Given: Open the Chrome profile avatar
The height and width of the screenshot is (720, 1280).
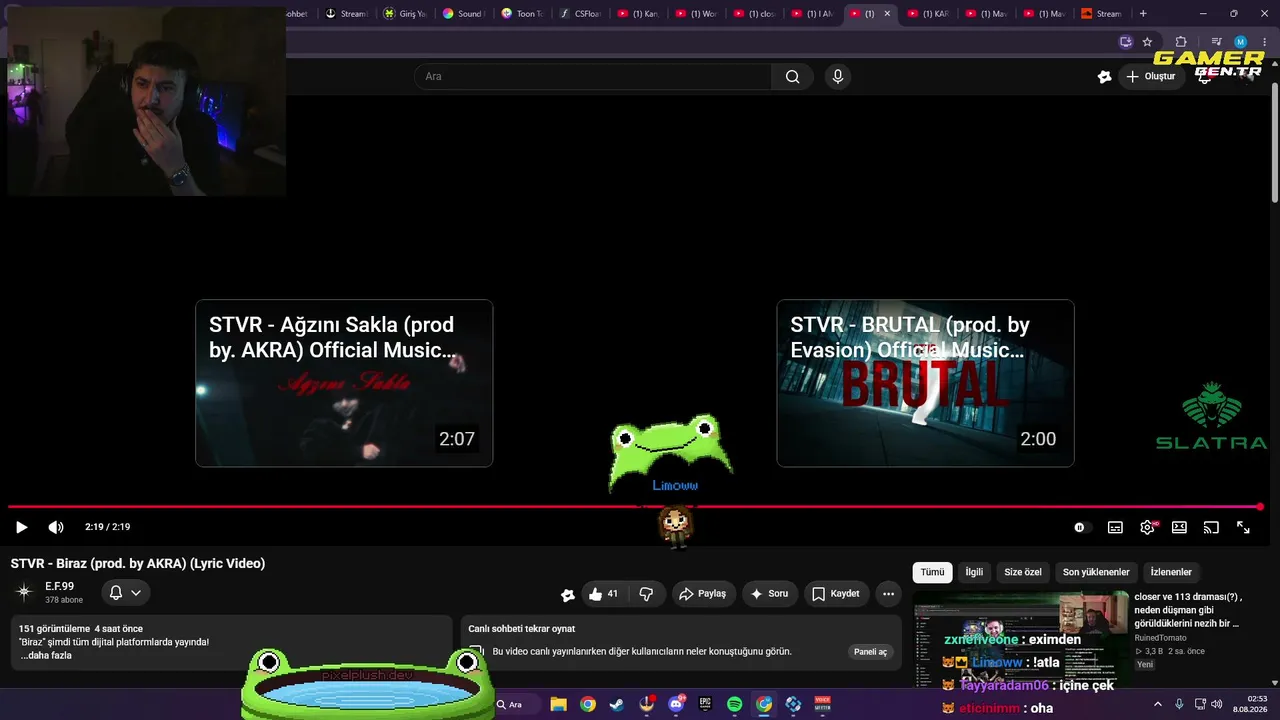Looking at the screenshot, I should (x=1240, y=42).
